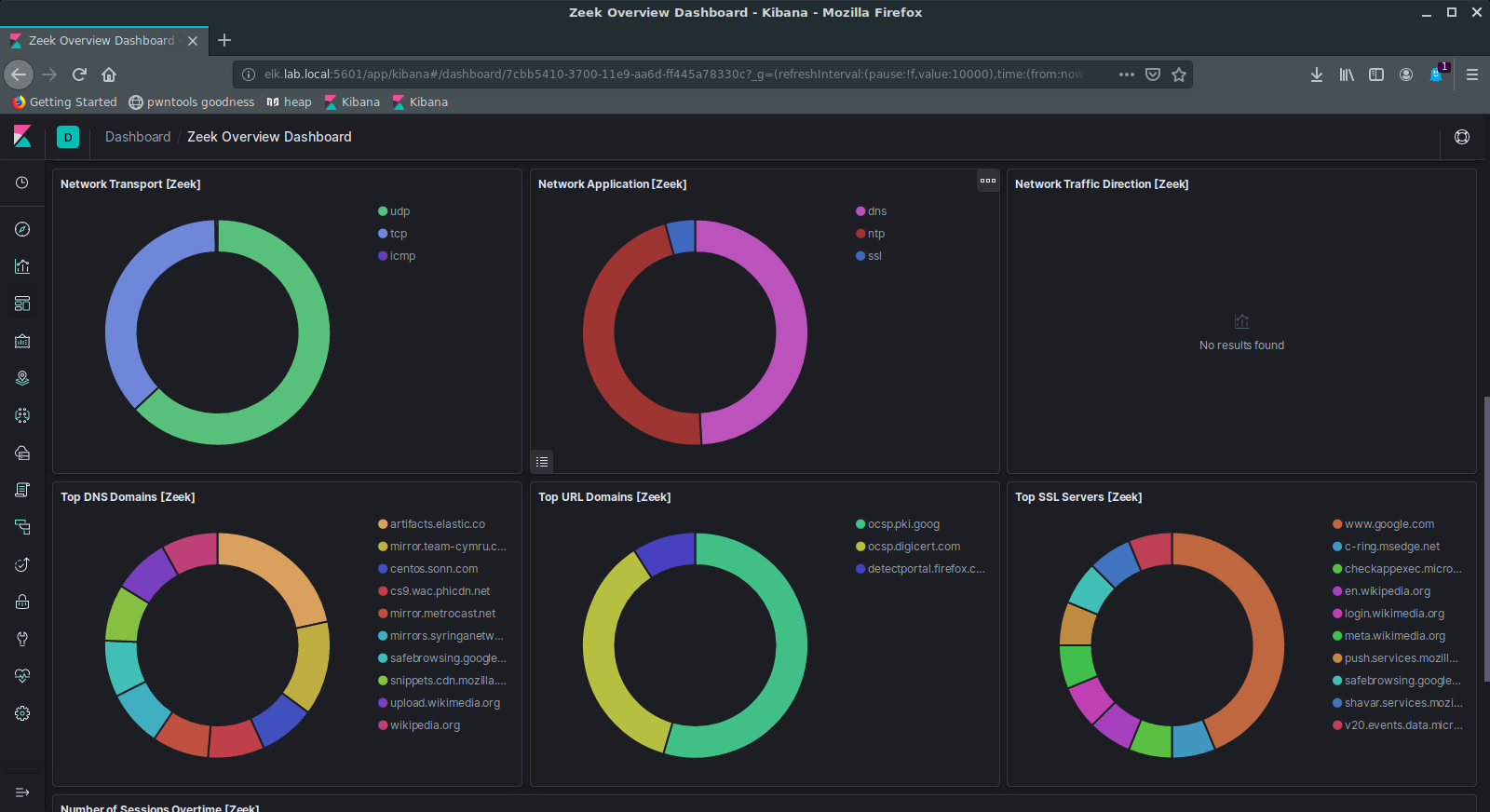The width and height of the screenshot is (1490, 812).
Task: Expand the Kibana side navigation
Action: (x=22, y=792)
